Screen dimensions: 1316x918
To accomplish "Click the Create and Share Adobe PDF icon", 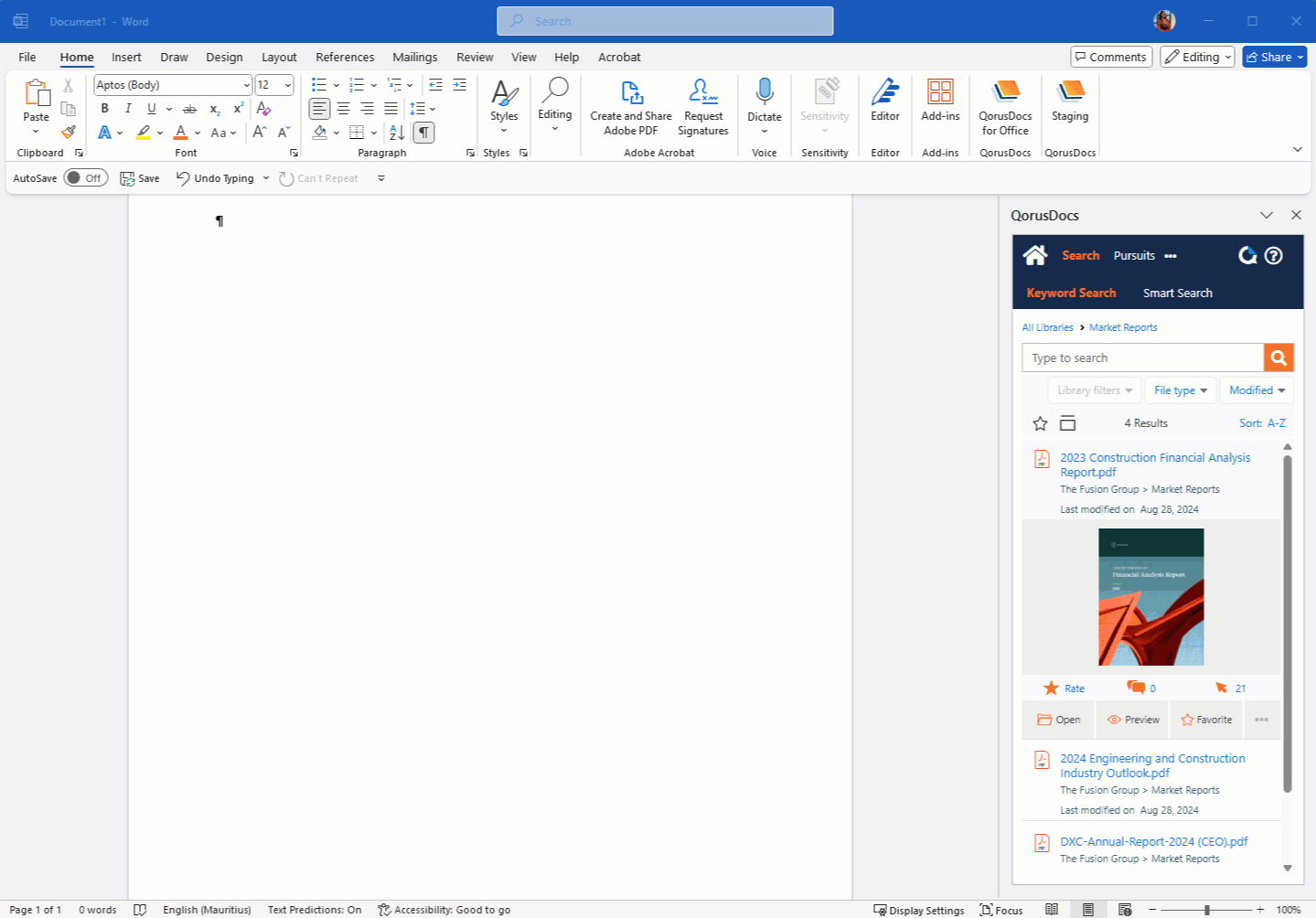I will tap(631, 107).
